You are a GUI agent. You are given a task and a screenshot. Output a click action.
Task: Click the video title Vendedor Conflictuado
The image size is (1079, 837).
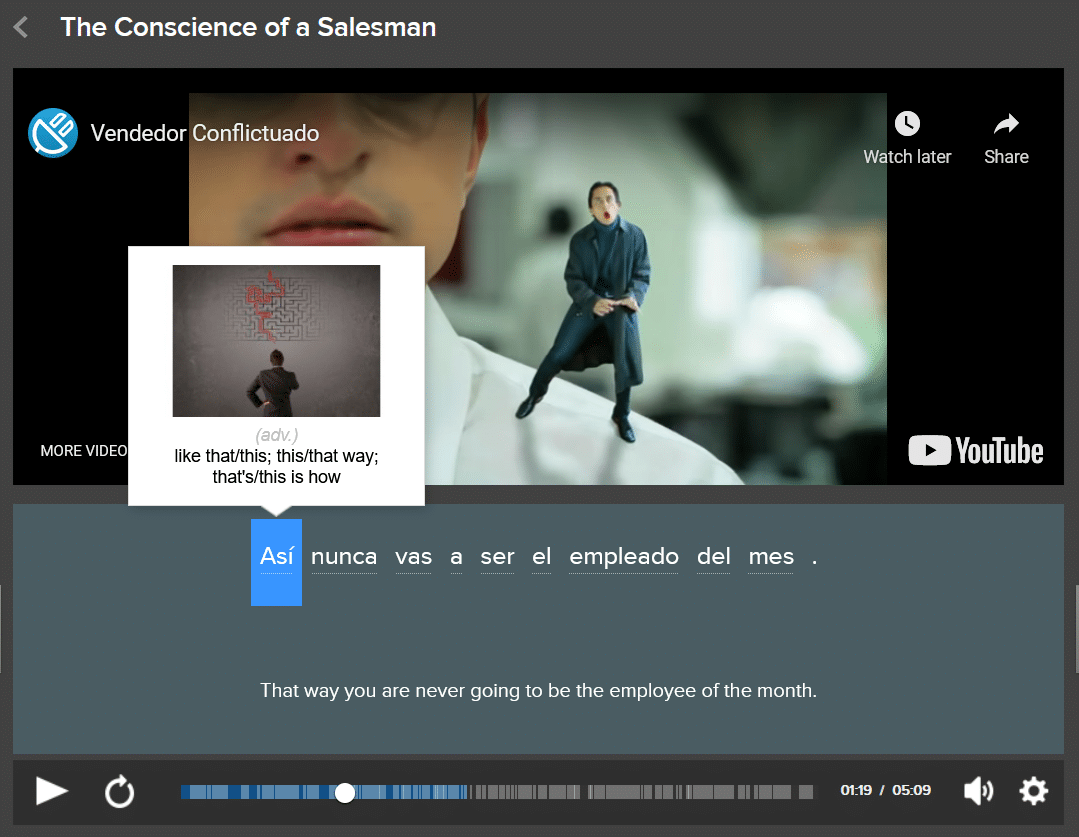point(204,132)
